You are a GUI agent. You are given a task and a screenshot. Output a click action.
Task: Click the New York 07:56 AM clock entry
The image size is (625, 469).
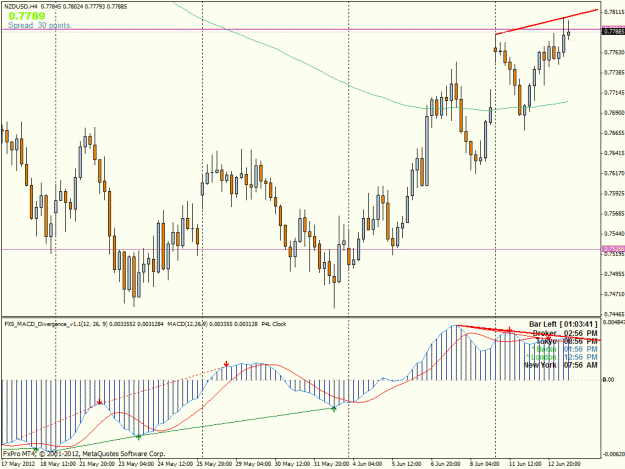560,365
